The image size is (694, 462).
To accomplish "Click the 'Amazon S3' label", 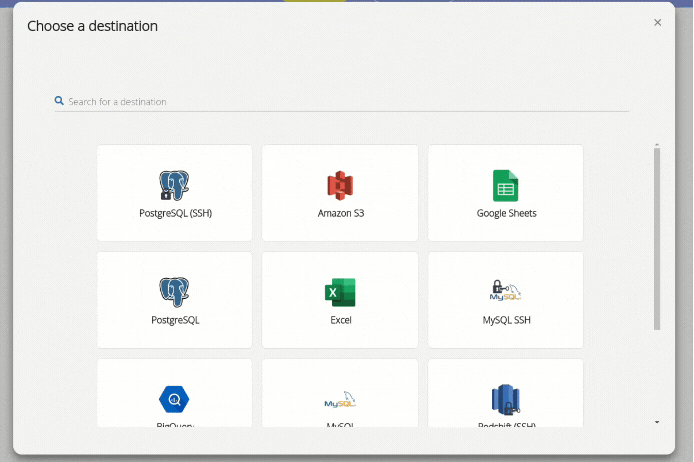I will point(340,213).
